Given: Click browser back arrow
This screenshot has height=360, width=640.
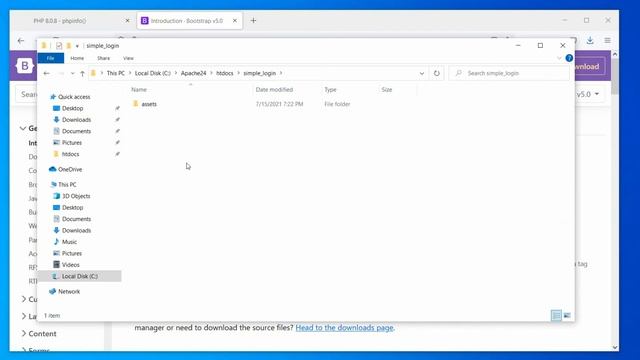Looking at the screenshot, I should pyautogui.click(x=21, y=41).
